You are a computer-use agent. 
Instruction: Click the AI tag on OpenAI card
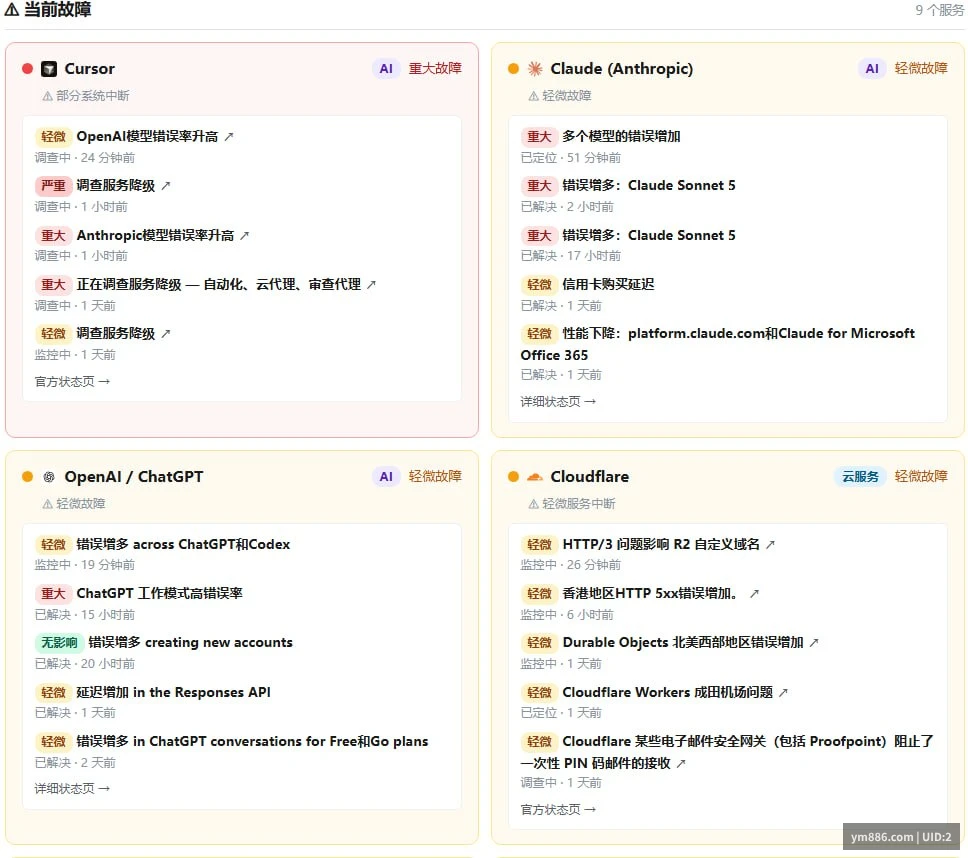tap(386, 477)
